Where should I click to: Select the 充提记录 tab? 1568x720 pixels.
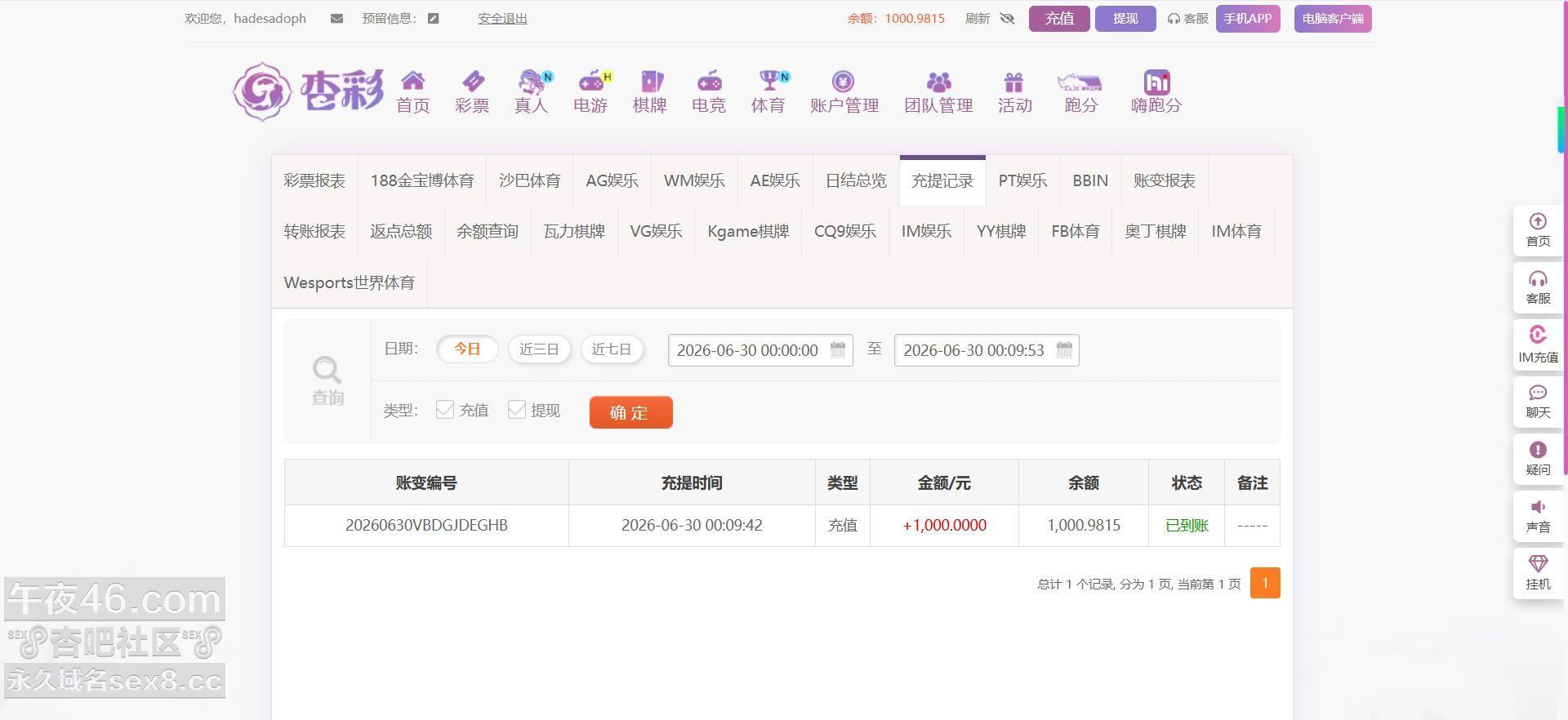click(x=942, y=180)
